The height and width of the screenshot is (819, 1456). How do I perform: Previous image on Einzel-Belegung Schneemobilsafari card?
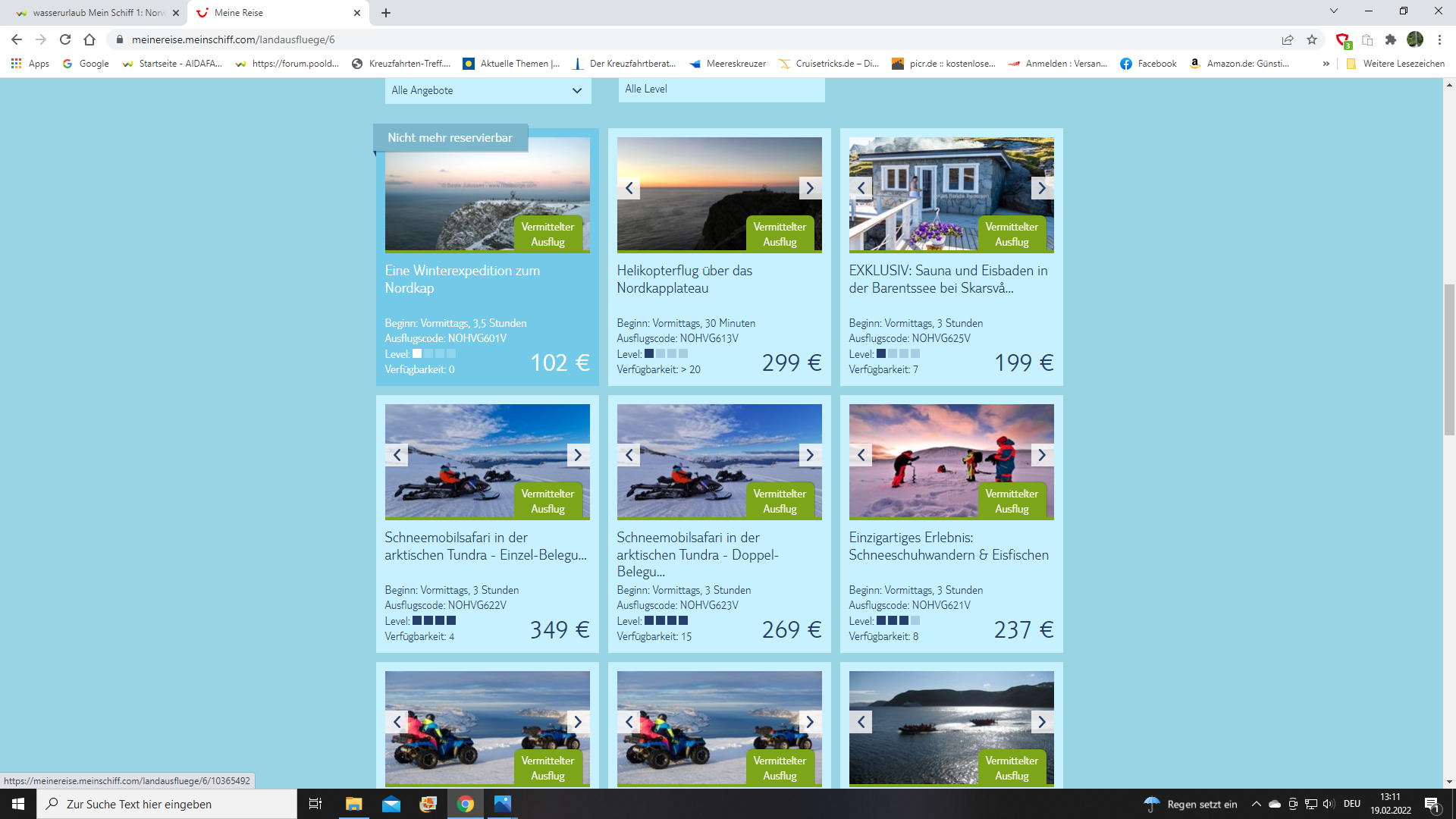pos(397,455)
